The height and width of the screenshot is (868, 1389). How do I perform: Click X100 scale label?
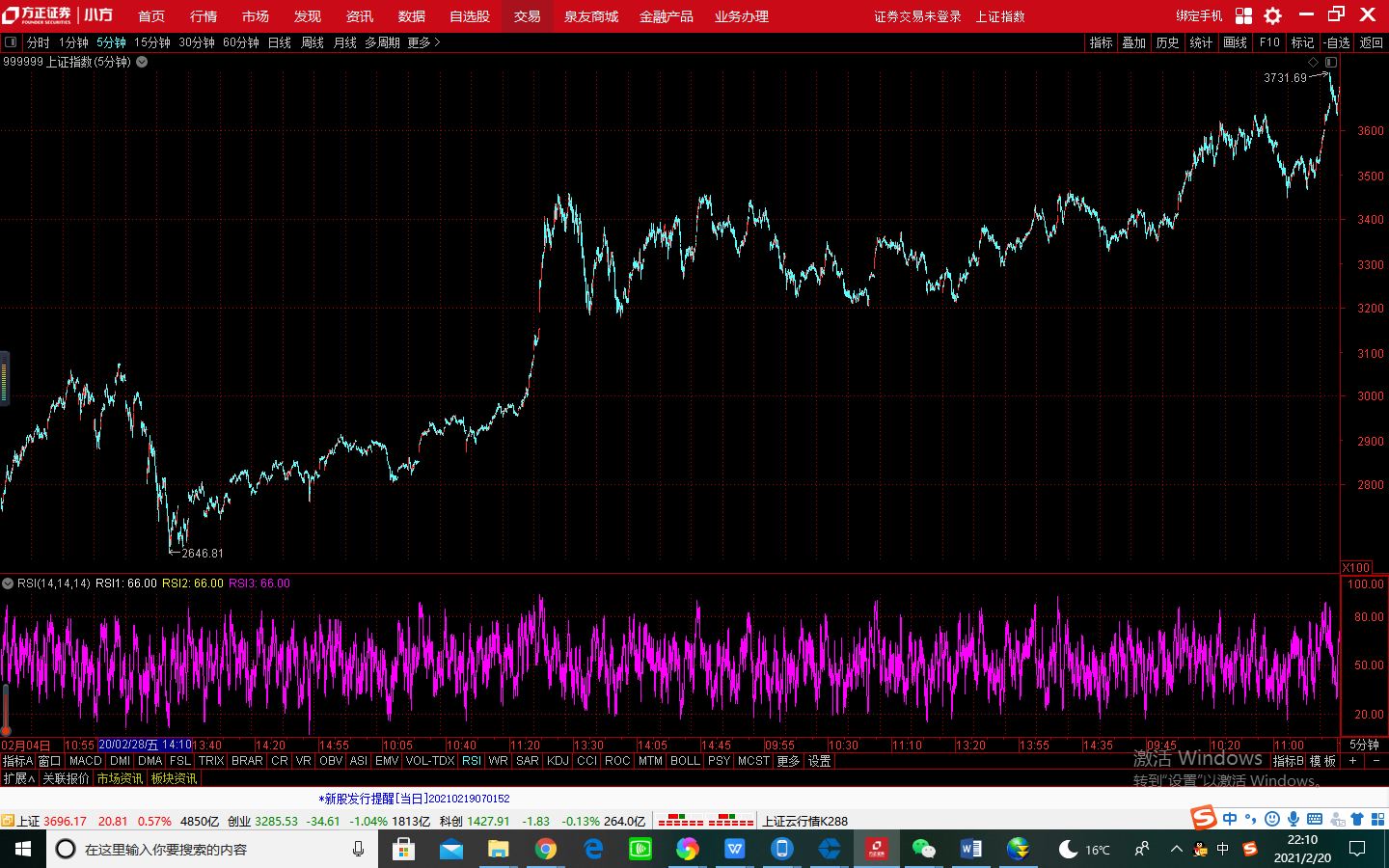tap(1356, 567)
